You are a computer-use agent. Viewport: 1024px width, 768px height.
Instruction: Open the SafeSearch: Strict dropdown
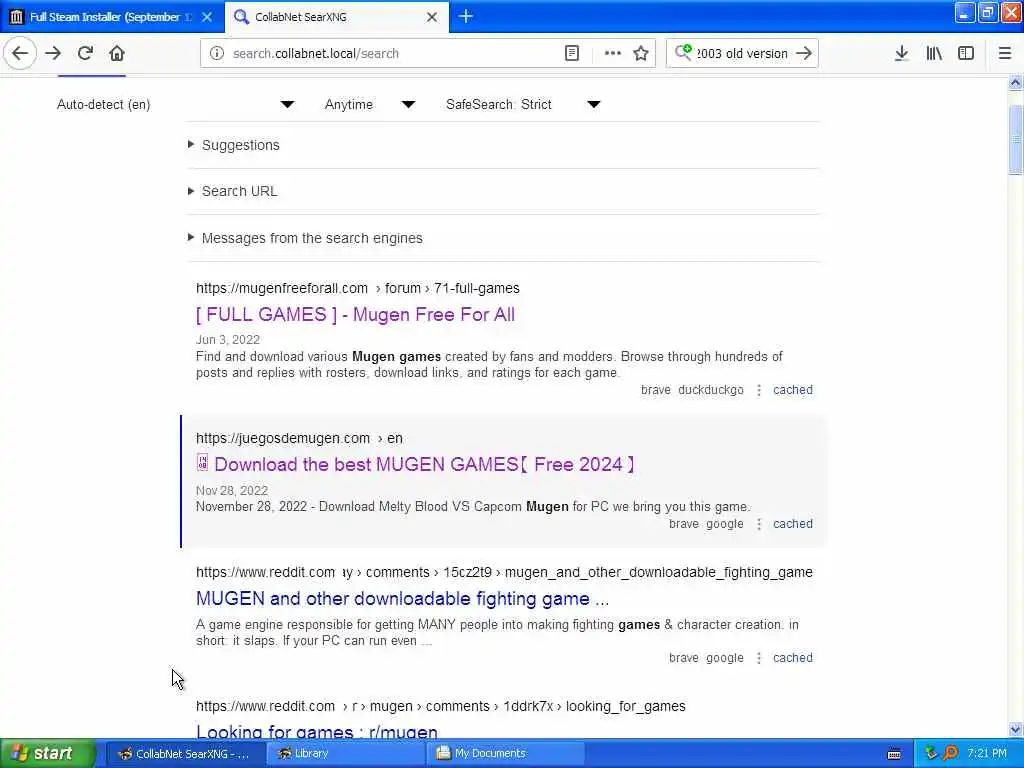point(523,104)
